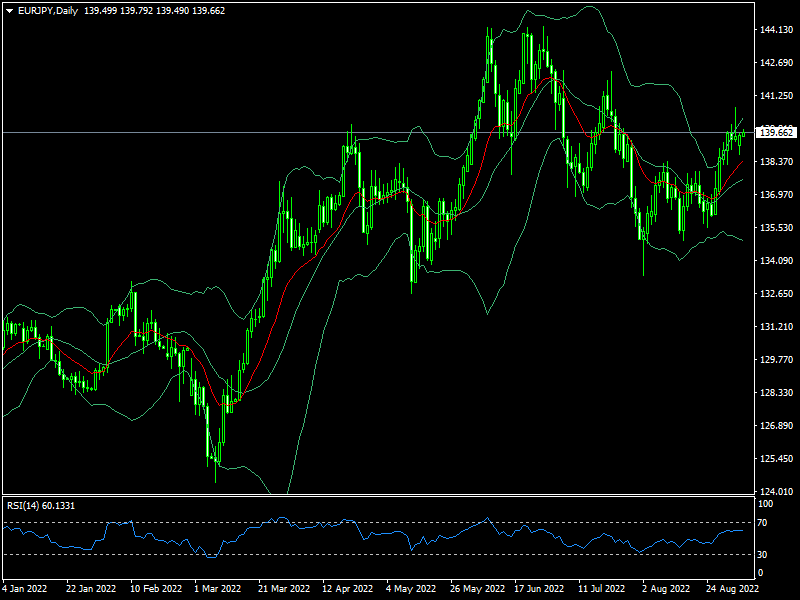
Task: Click the 22 Jan 2022 date label
Action: (91, 588)
